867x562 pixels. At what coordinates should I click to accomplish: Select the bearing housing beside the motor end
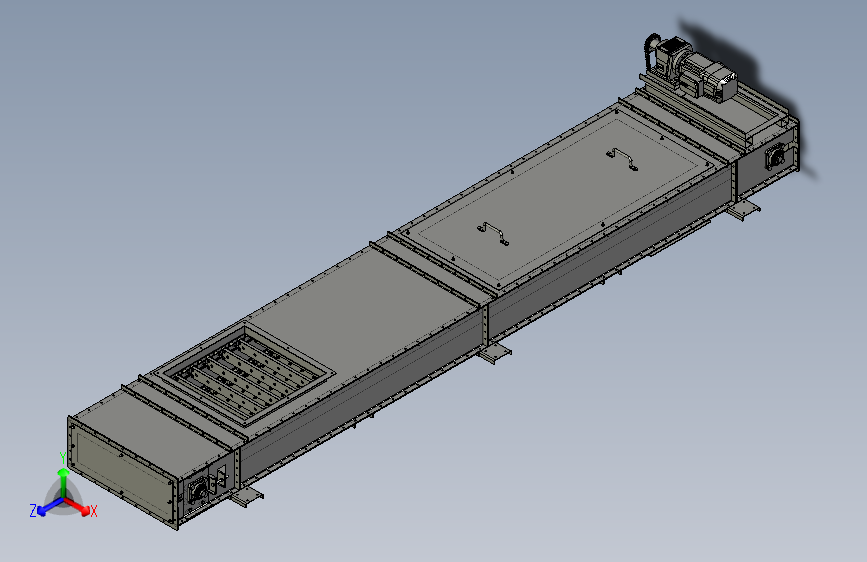tap(775, 157)
